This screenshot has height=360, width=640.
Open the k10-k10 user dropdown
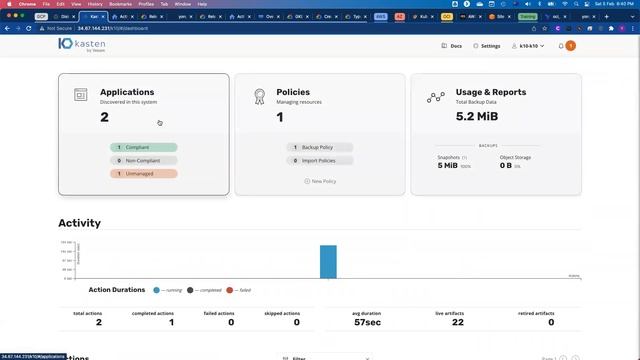(528, 46)
